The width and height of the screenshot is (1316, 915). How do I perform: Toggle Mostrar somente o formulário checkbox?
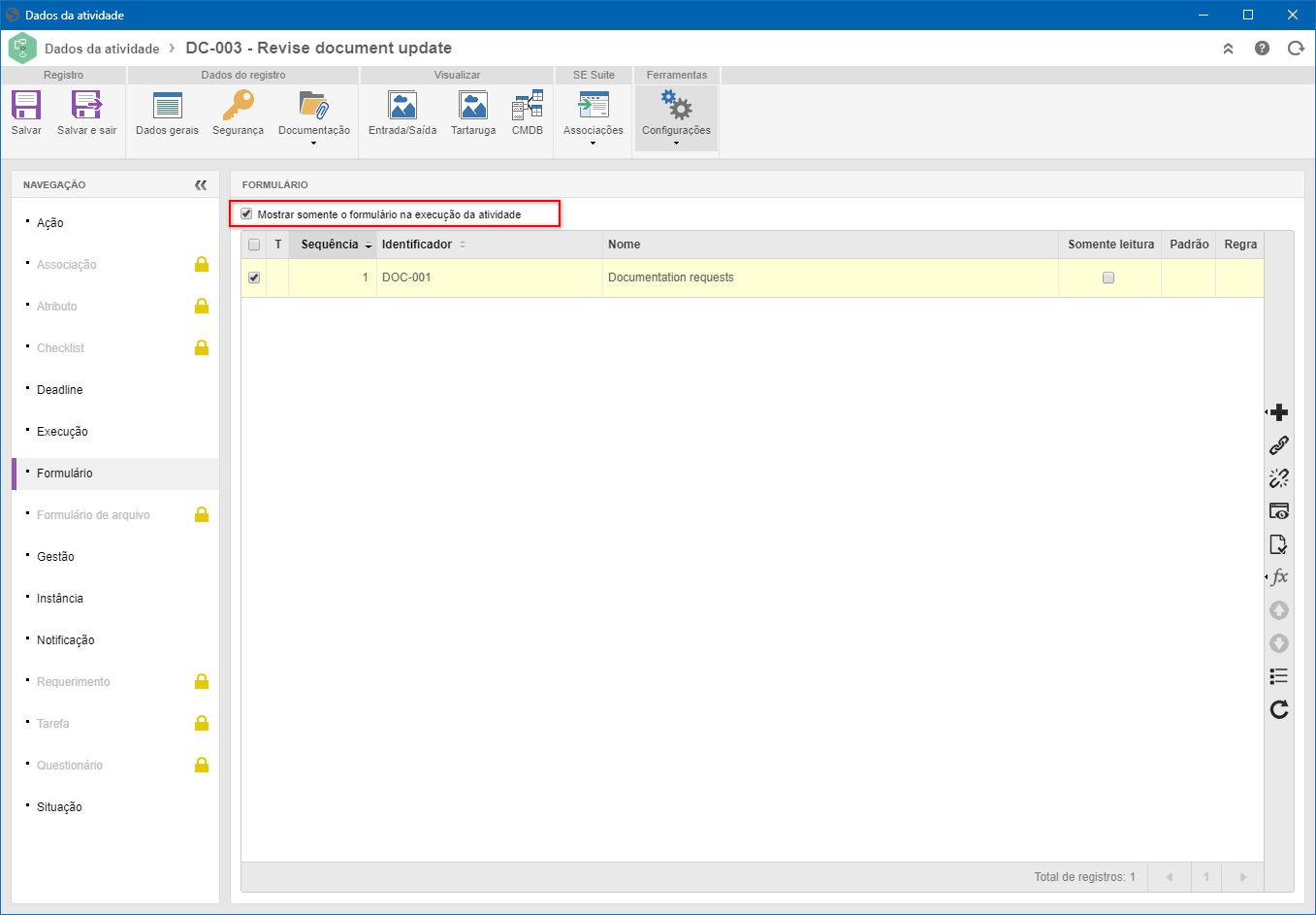pyautogui.click(x=246, y=213)
